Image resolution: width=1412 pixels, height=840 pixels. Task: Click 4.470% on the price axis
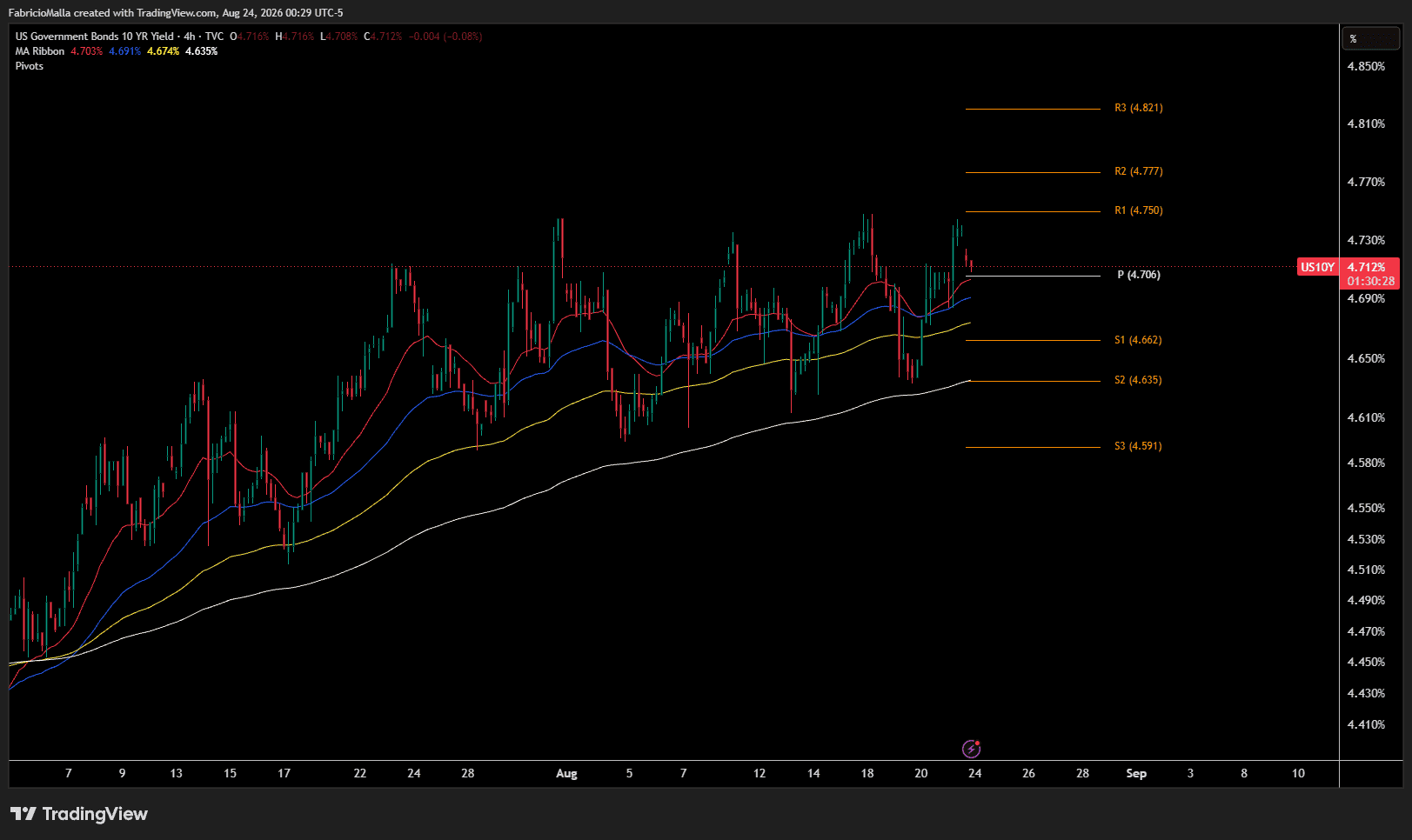[x=1367, y=631]
